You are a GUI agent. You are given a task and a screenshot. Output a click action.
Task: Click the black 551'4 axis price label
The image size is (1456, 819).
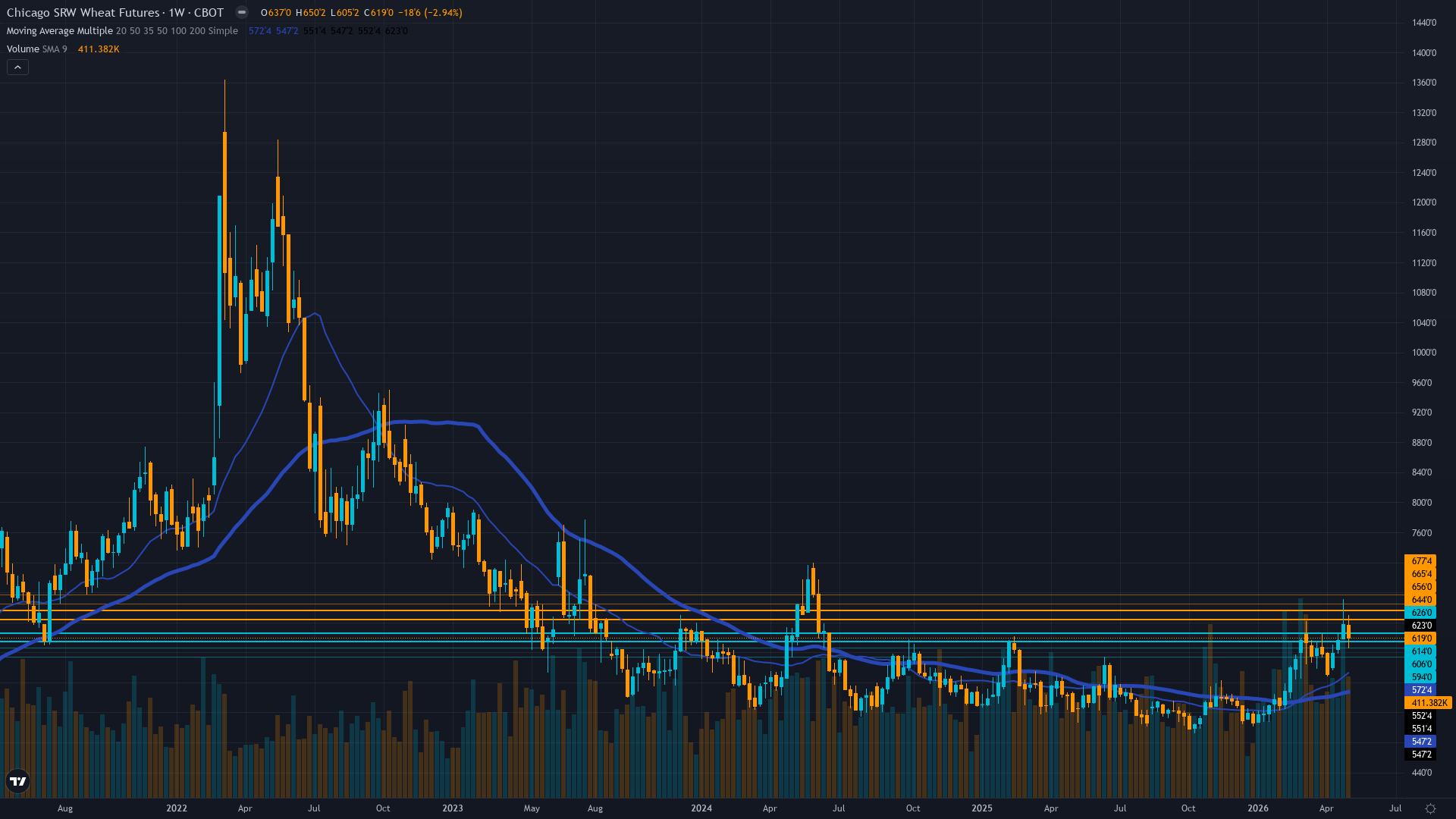click(x=1421, y=729)
